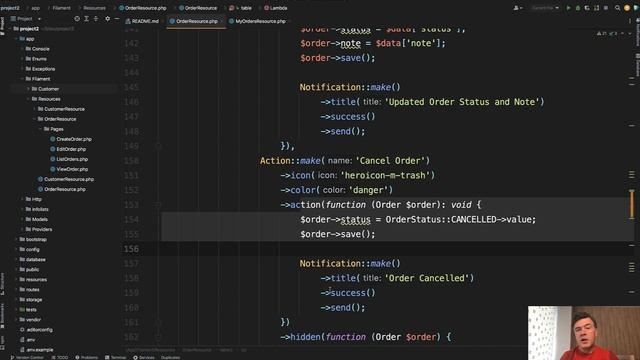640x360 pixels.
Task: Open the TODO tool window
Action: point(60,357)
